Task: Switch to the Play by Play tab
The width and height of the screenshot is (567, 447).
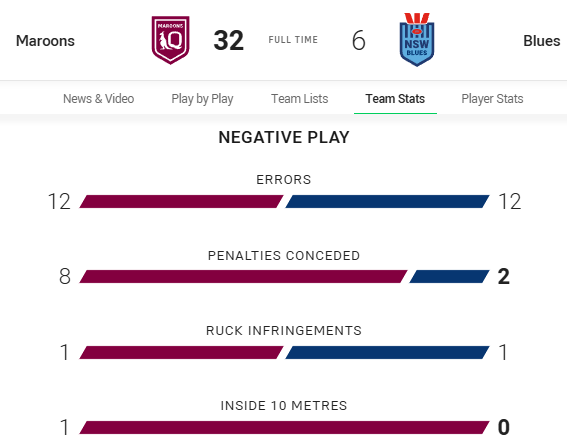Action: pos(202,98)
